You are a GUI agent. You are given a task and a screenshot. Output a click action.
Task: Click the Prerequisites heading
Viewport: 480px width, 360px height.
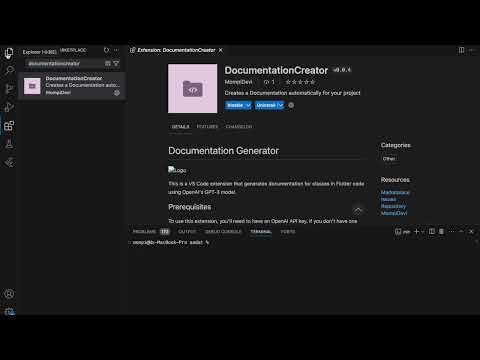(x=190, y=207)
